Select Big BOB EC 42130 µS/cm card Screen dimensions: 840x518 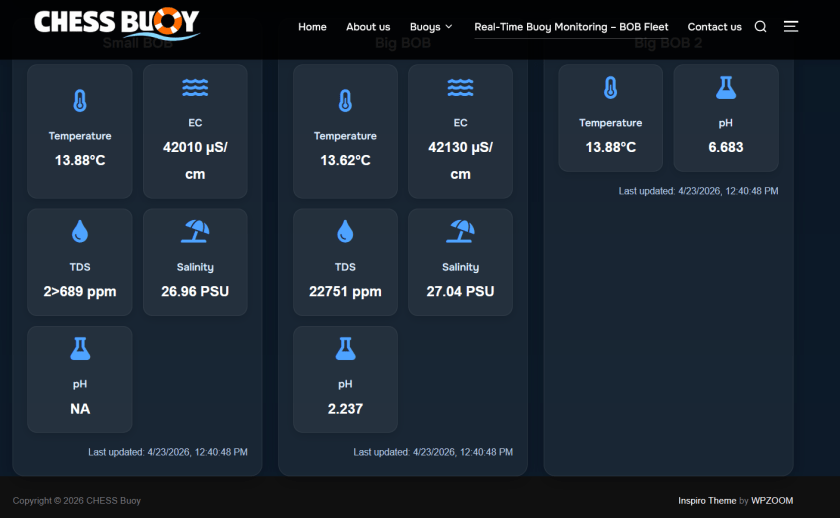coord(460,132)
